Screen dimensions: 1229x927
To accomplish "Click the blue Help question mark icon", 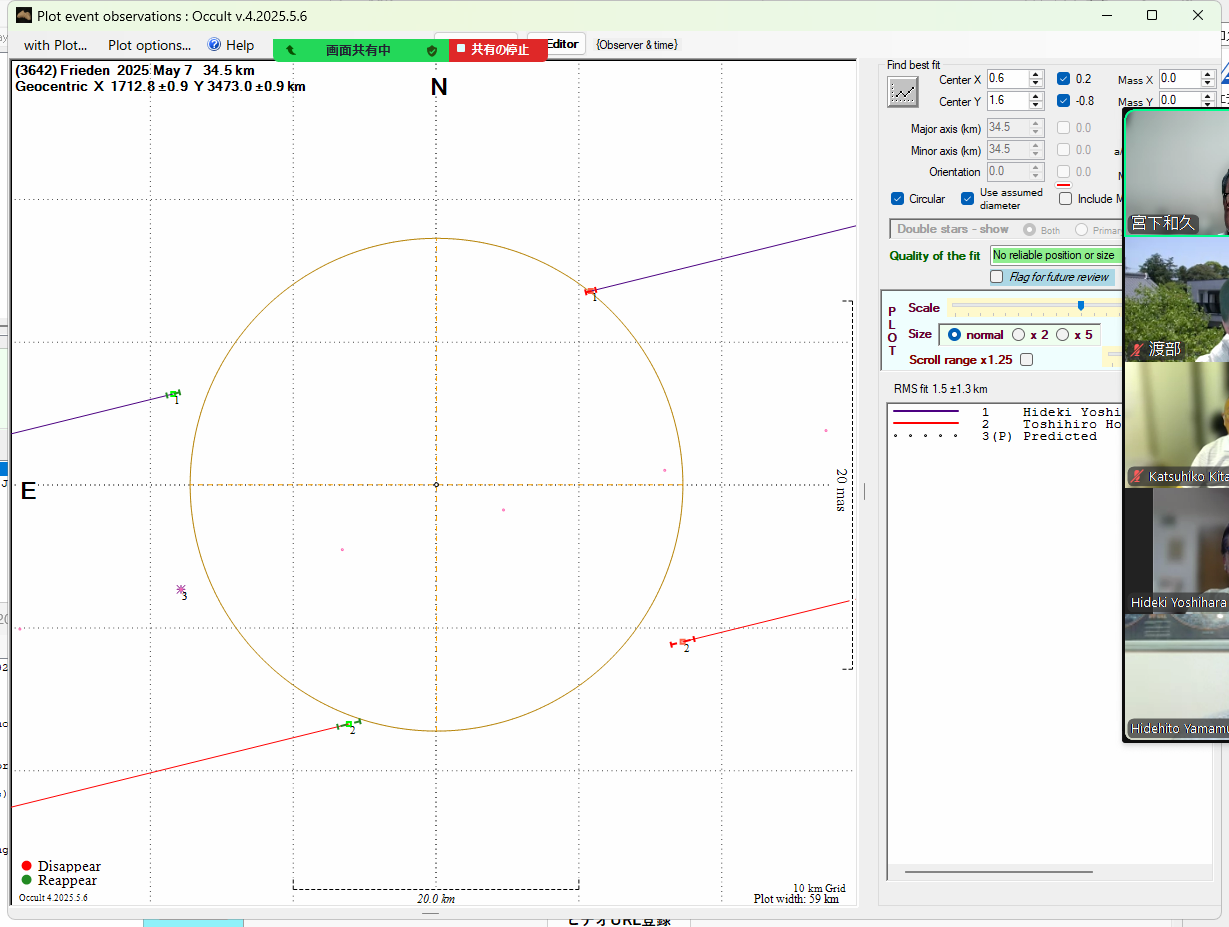I will click(x=214, y=45).
